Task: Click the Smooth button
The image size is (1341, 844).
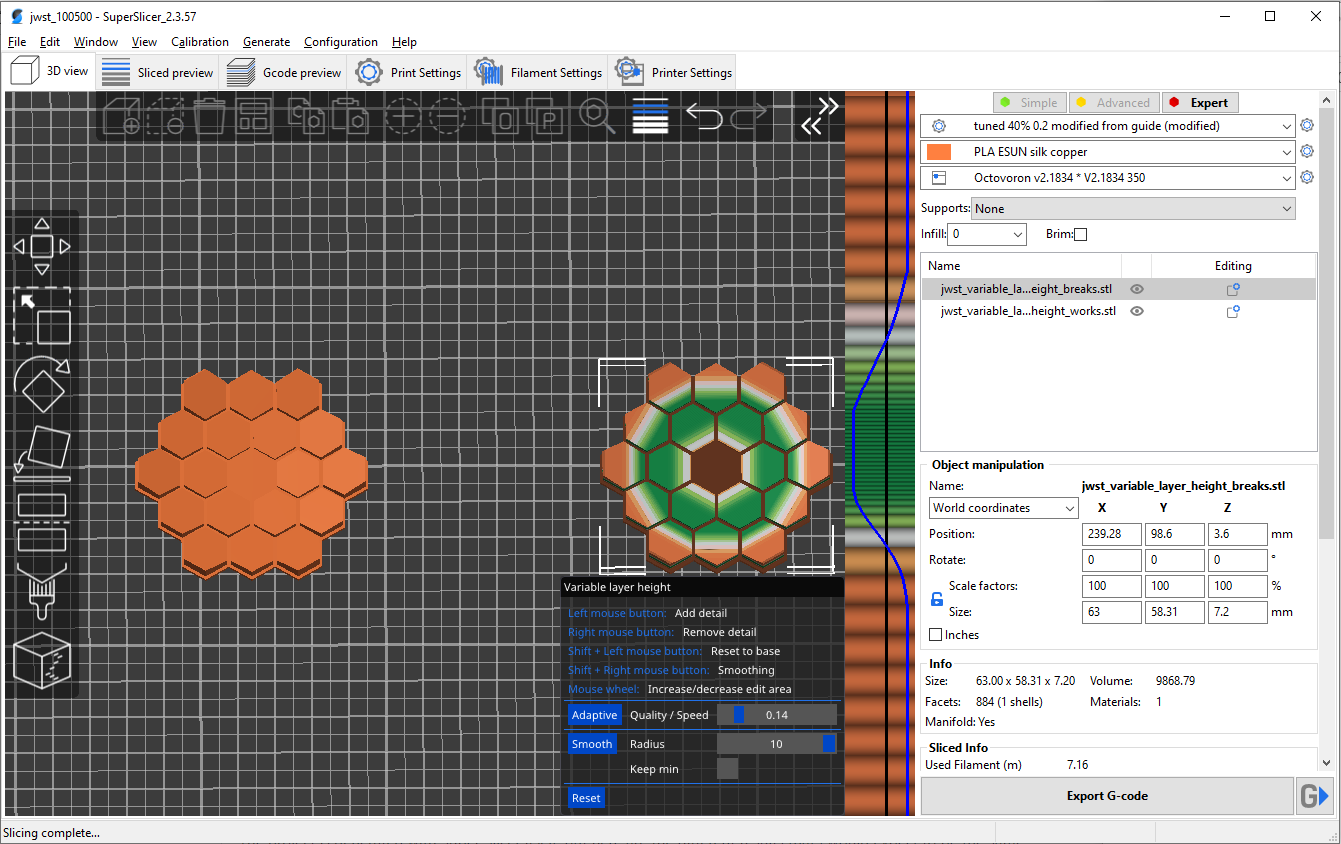Action: (592, 744)
